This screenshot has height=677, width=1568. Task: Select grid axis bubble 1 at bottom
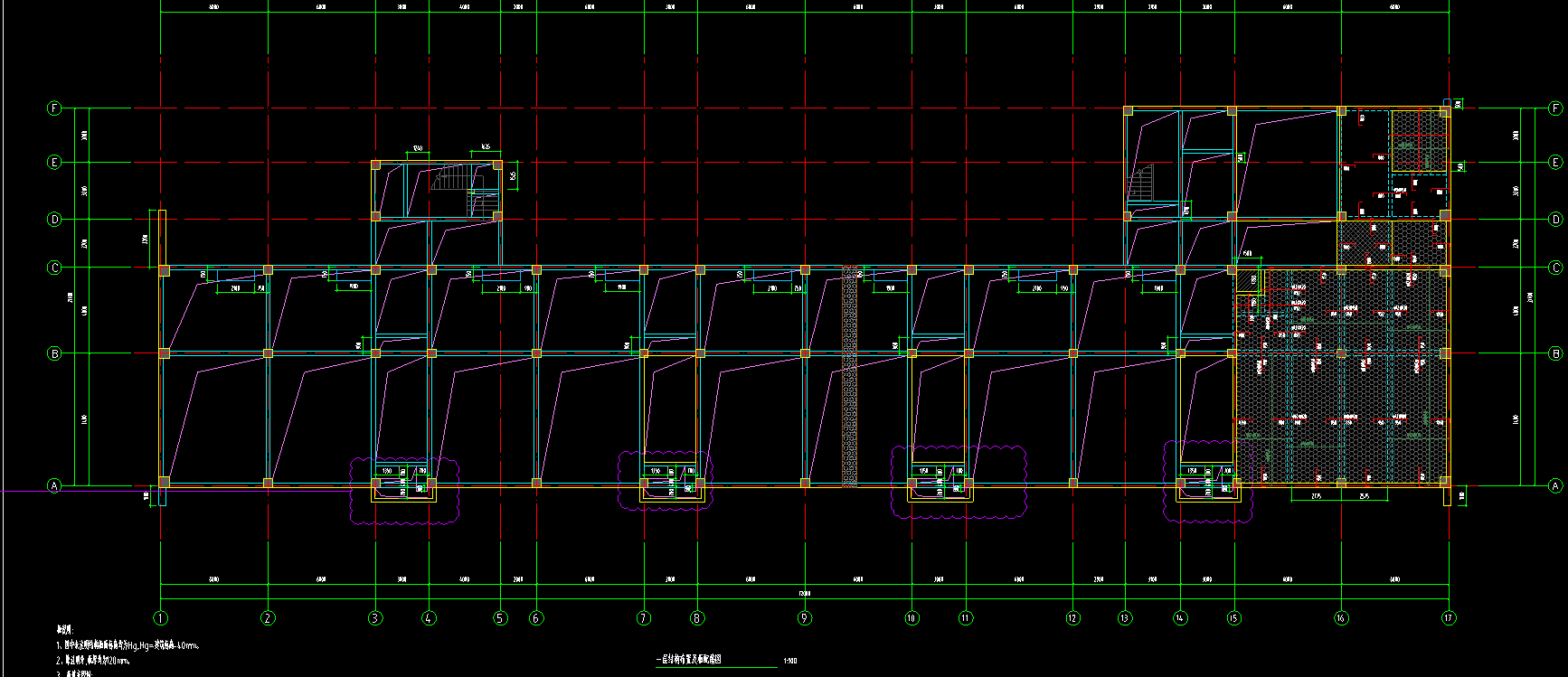[161, 618]
